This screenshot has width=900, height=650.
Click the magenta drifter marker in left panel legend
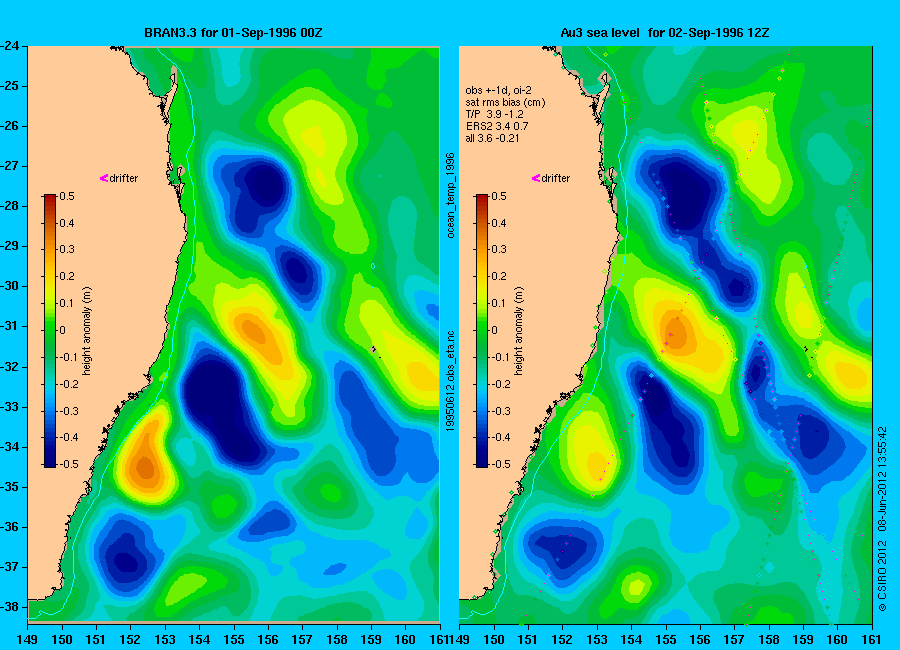click(x=104, y=178)
